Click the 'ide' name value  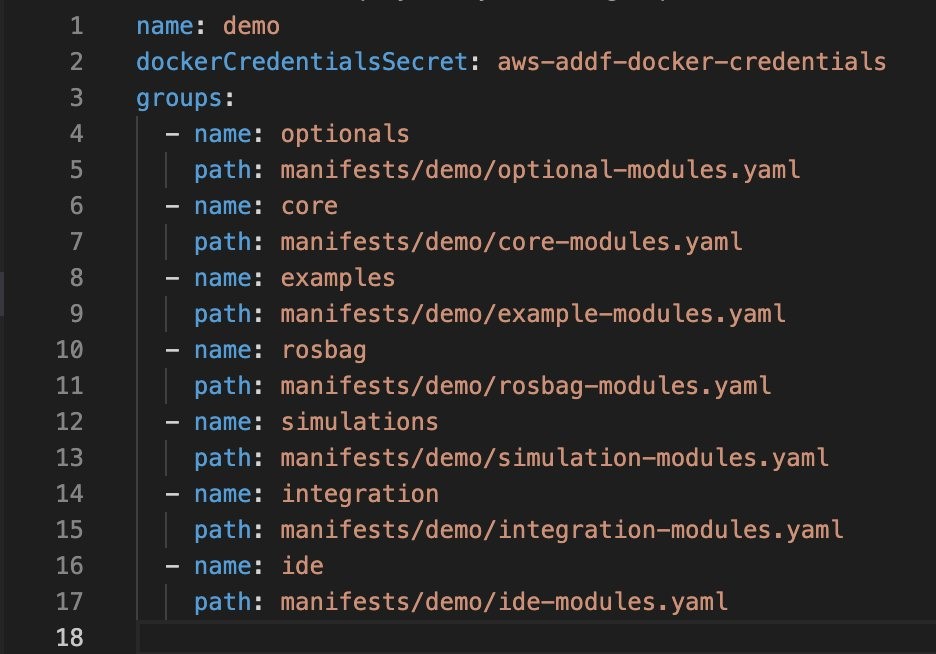[302, 566]
